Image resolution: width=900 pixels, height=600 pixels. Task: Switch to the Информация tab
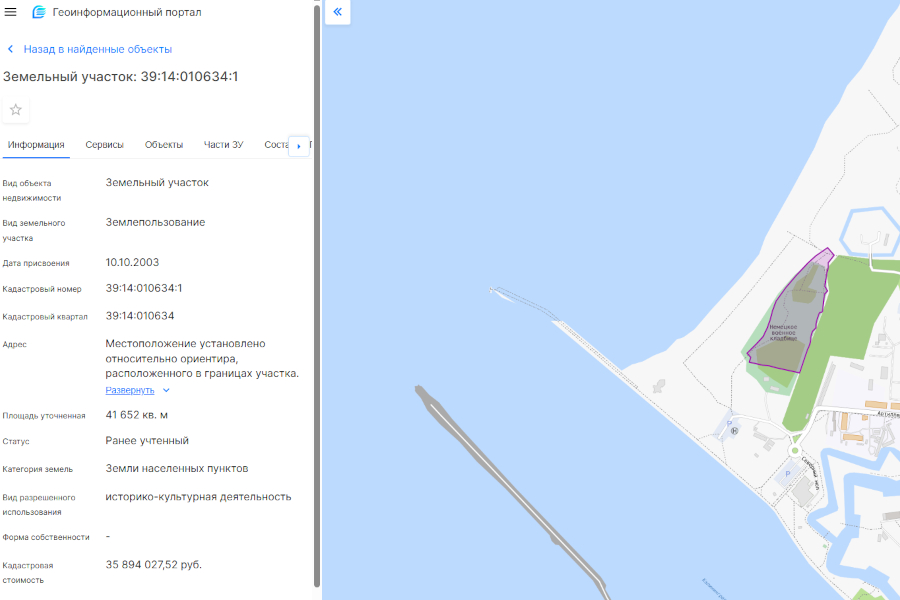point(36,145)
